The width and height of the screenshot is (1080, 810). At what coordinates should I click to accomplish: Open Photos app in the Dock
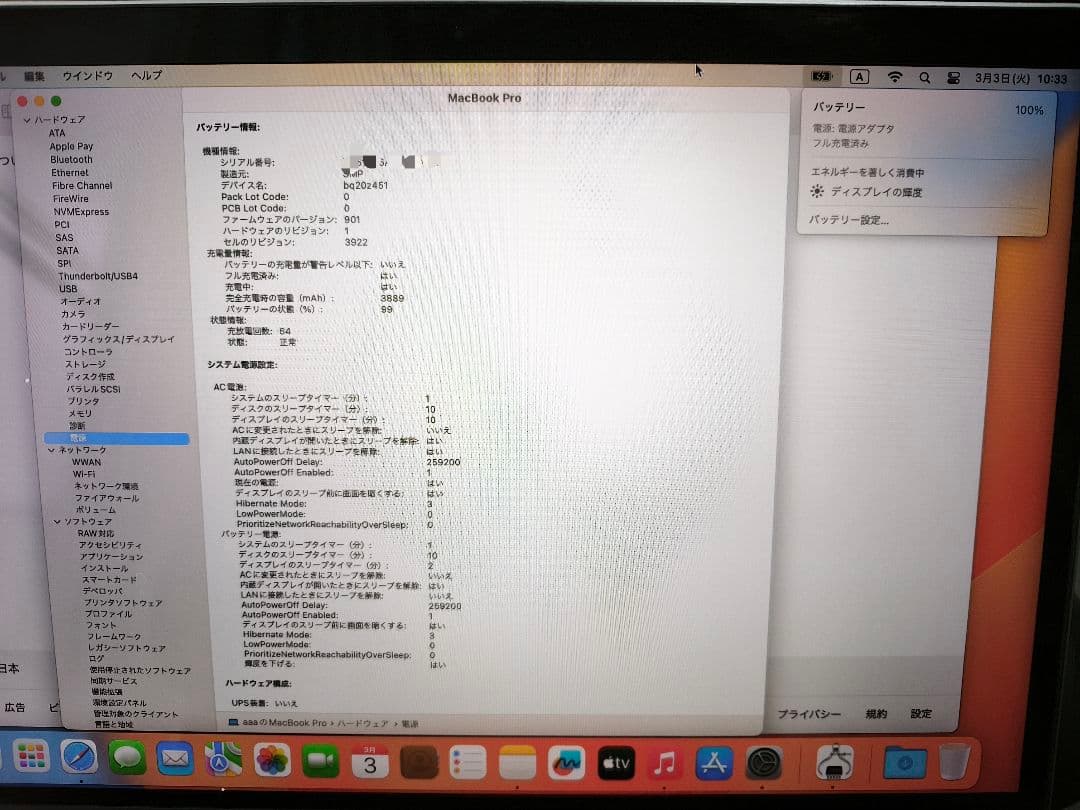pyautogui.click(x=272, y=760)
